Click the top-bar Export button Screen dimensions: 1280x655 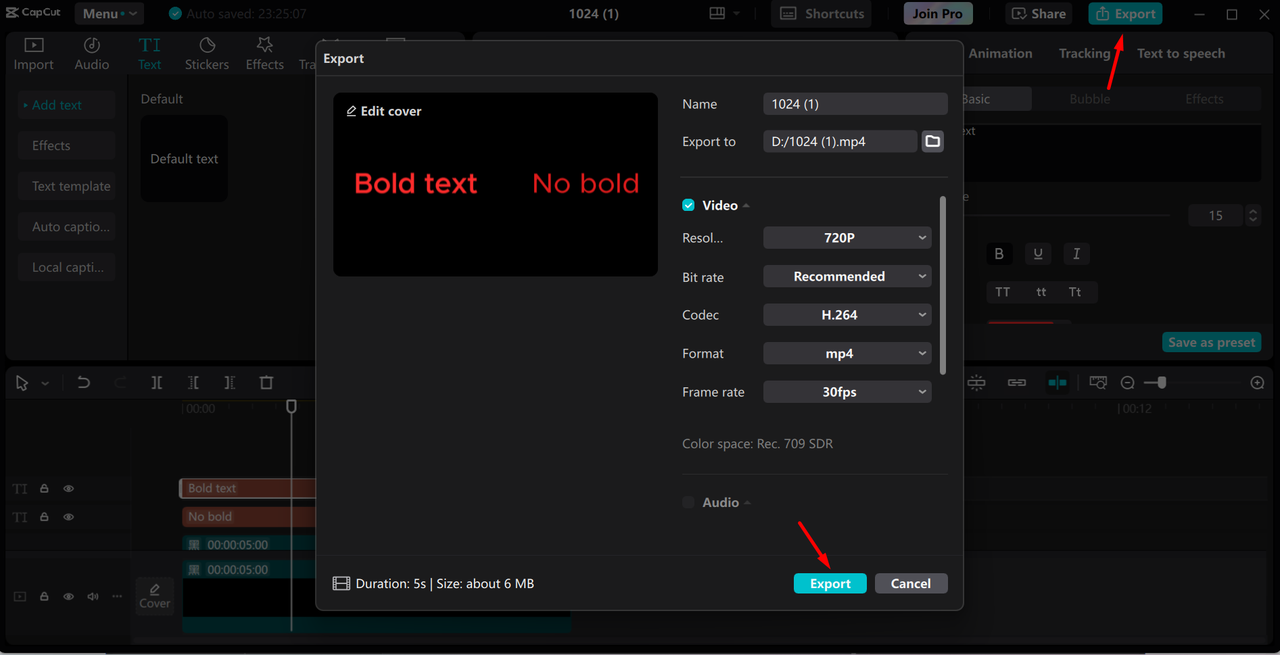(x=1125, y=14)
